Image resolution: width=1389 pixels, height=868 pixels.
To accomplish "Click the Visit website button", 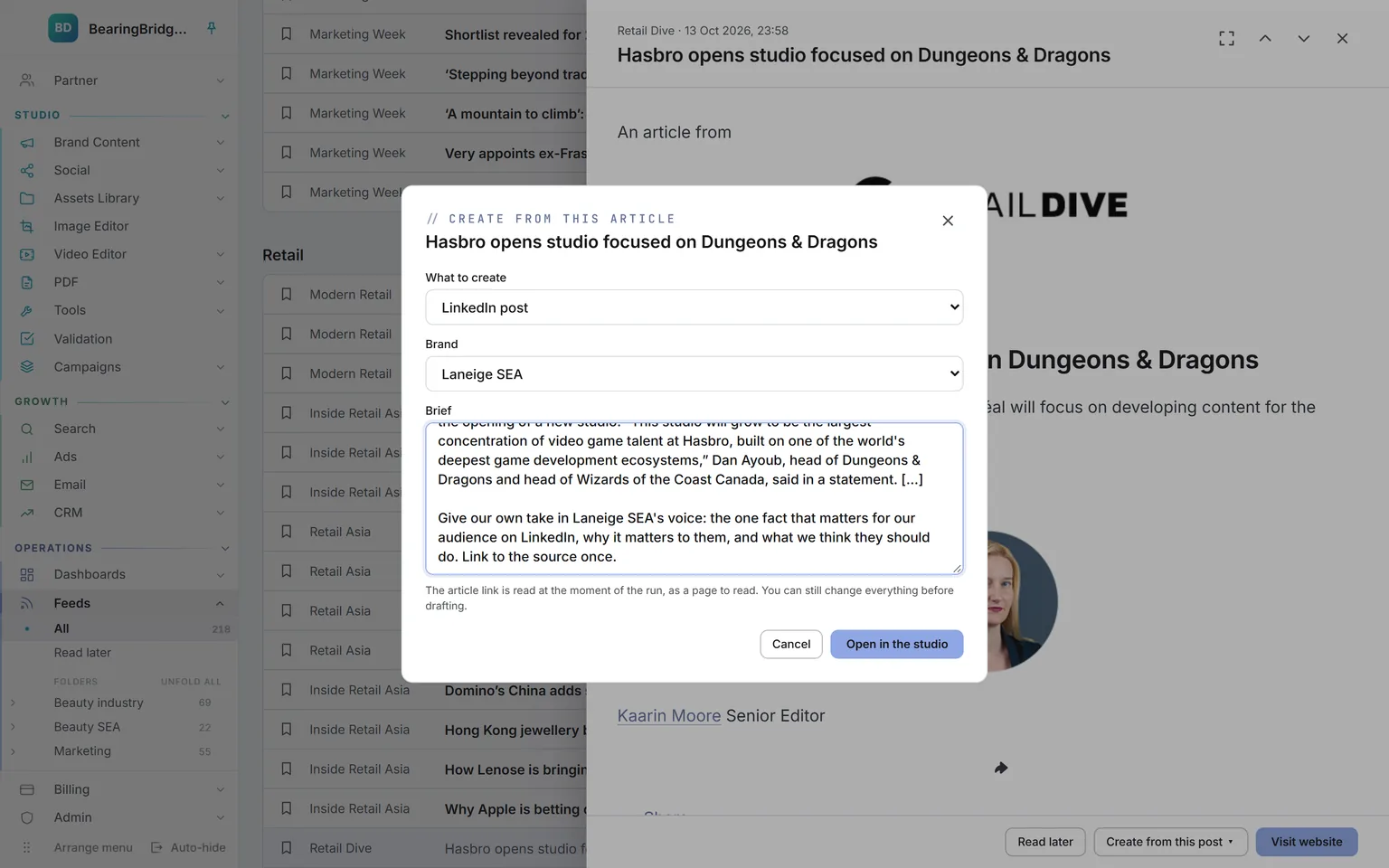I will [1307, 842].
